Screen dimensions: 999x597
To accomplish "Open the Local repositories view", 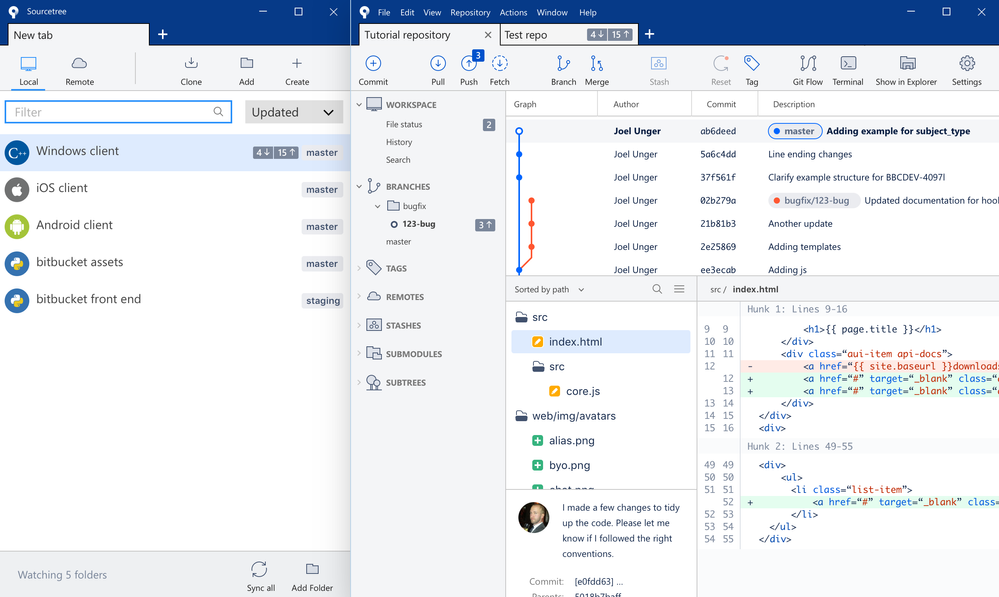I will (29, 70).
